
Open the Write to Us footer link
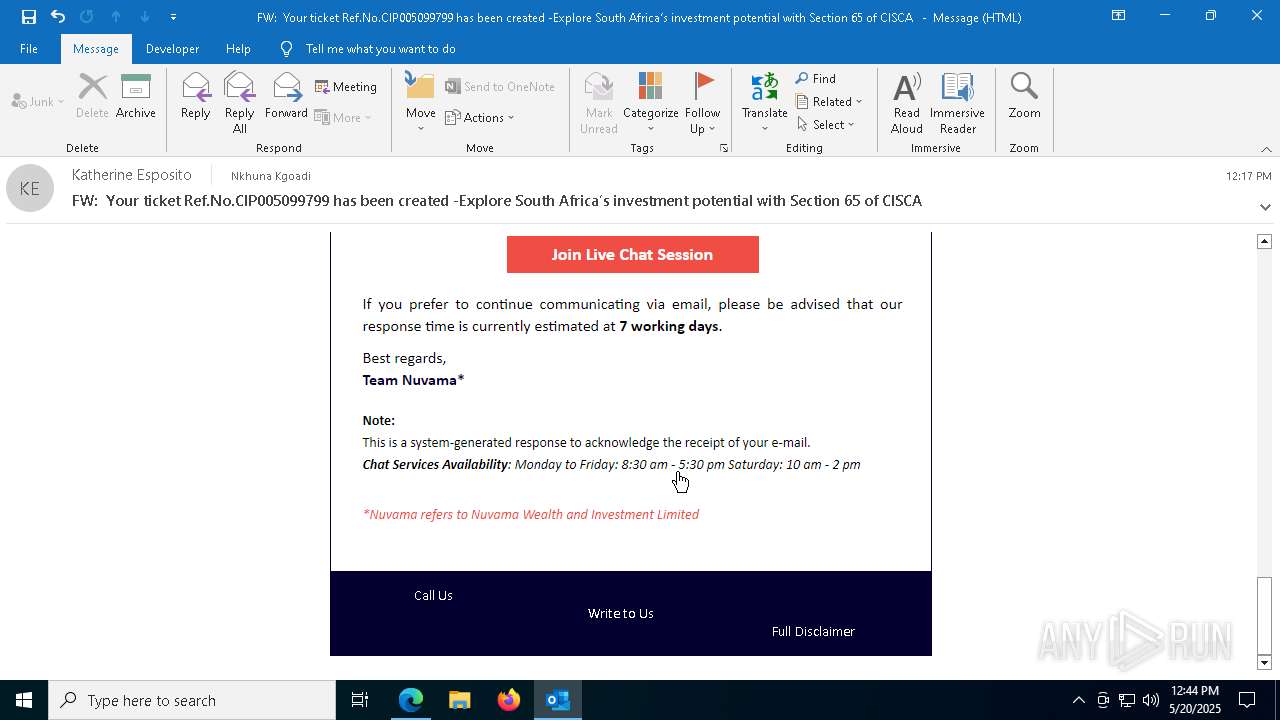pyautogui.click(x=620, y=613)
